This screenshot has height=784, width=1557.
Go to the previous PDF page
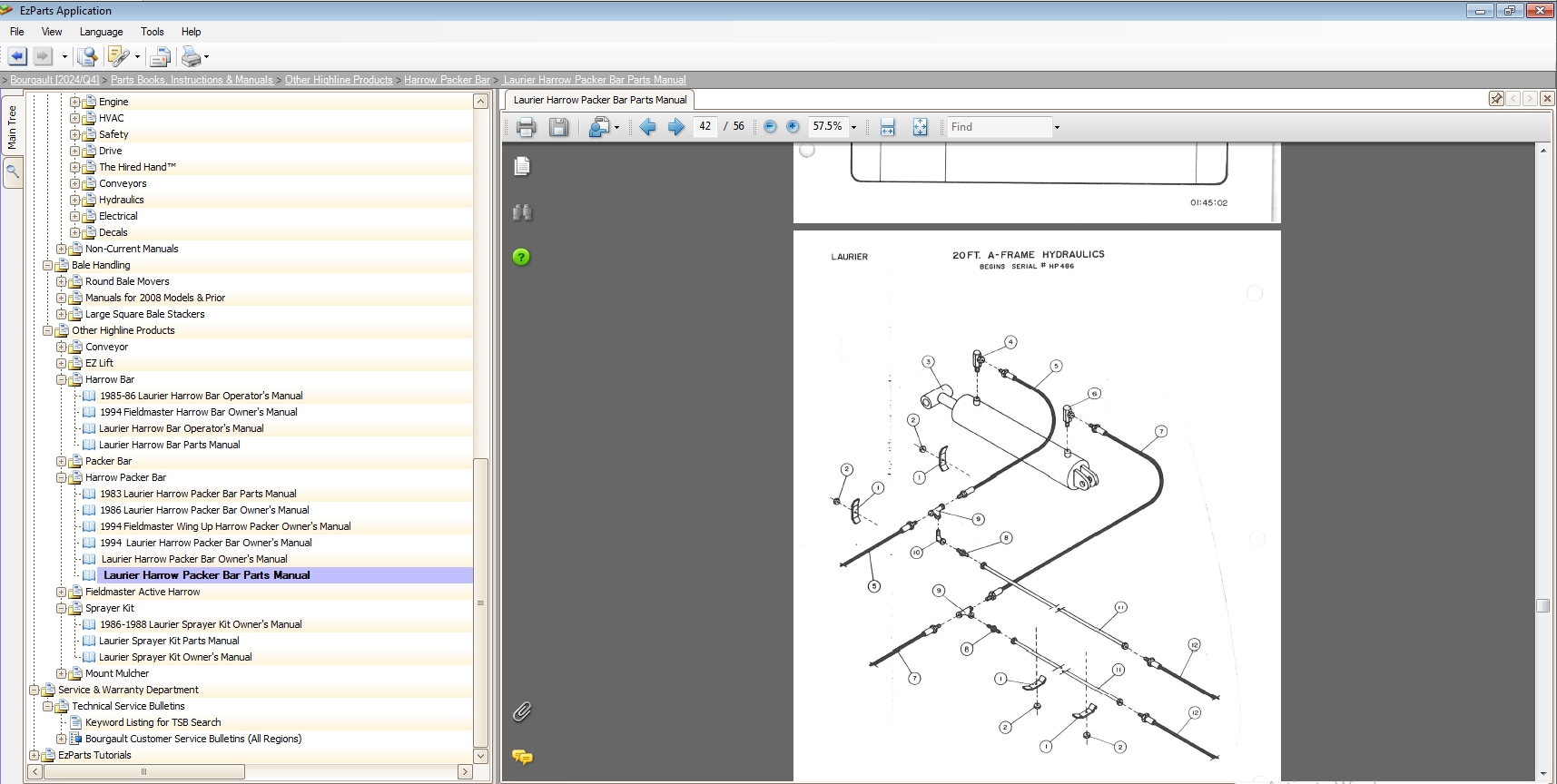click(647, 127)
